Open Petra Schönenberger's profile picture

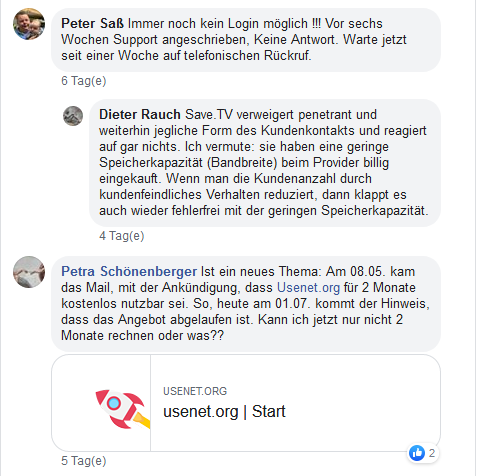pyautogui.click(x=29, y=272)
